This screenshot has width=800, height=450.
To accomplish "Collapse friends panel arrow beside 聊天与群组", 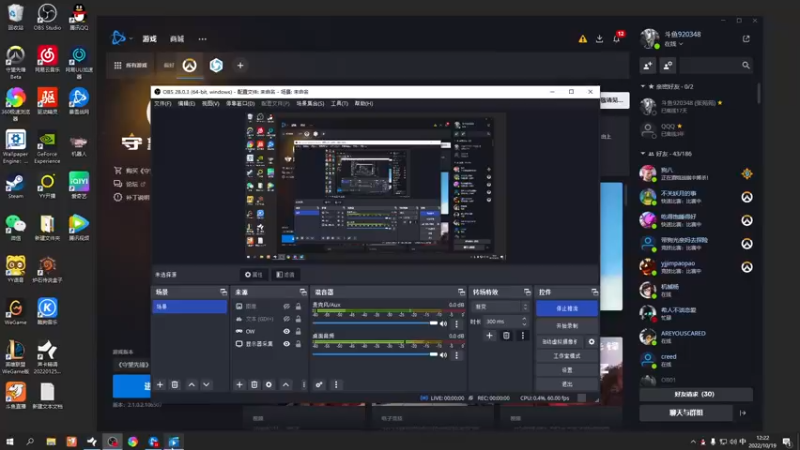I will coord(743,413).
